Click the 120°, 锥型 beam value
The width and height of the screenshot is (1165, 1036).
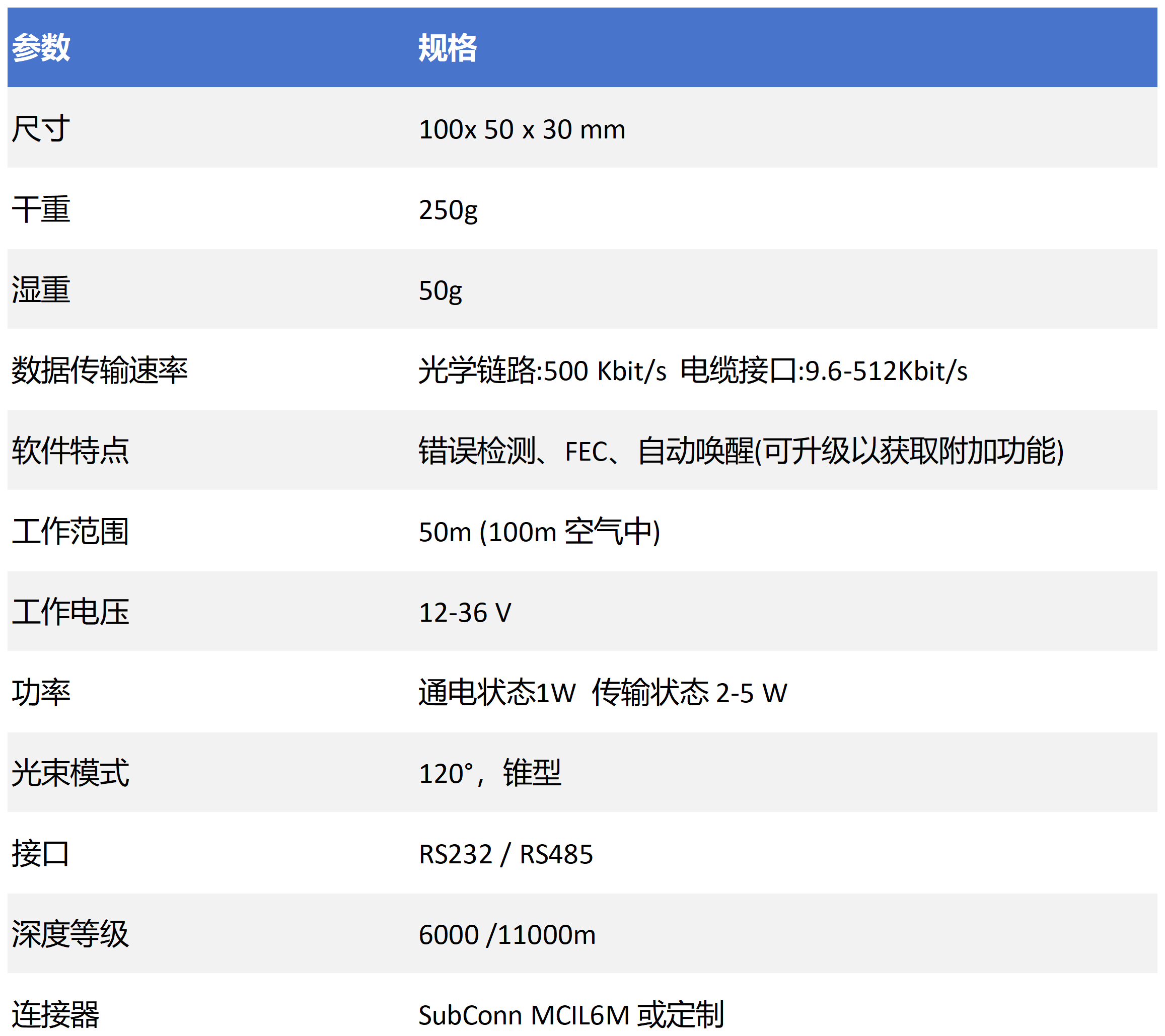coord(489,773)
